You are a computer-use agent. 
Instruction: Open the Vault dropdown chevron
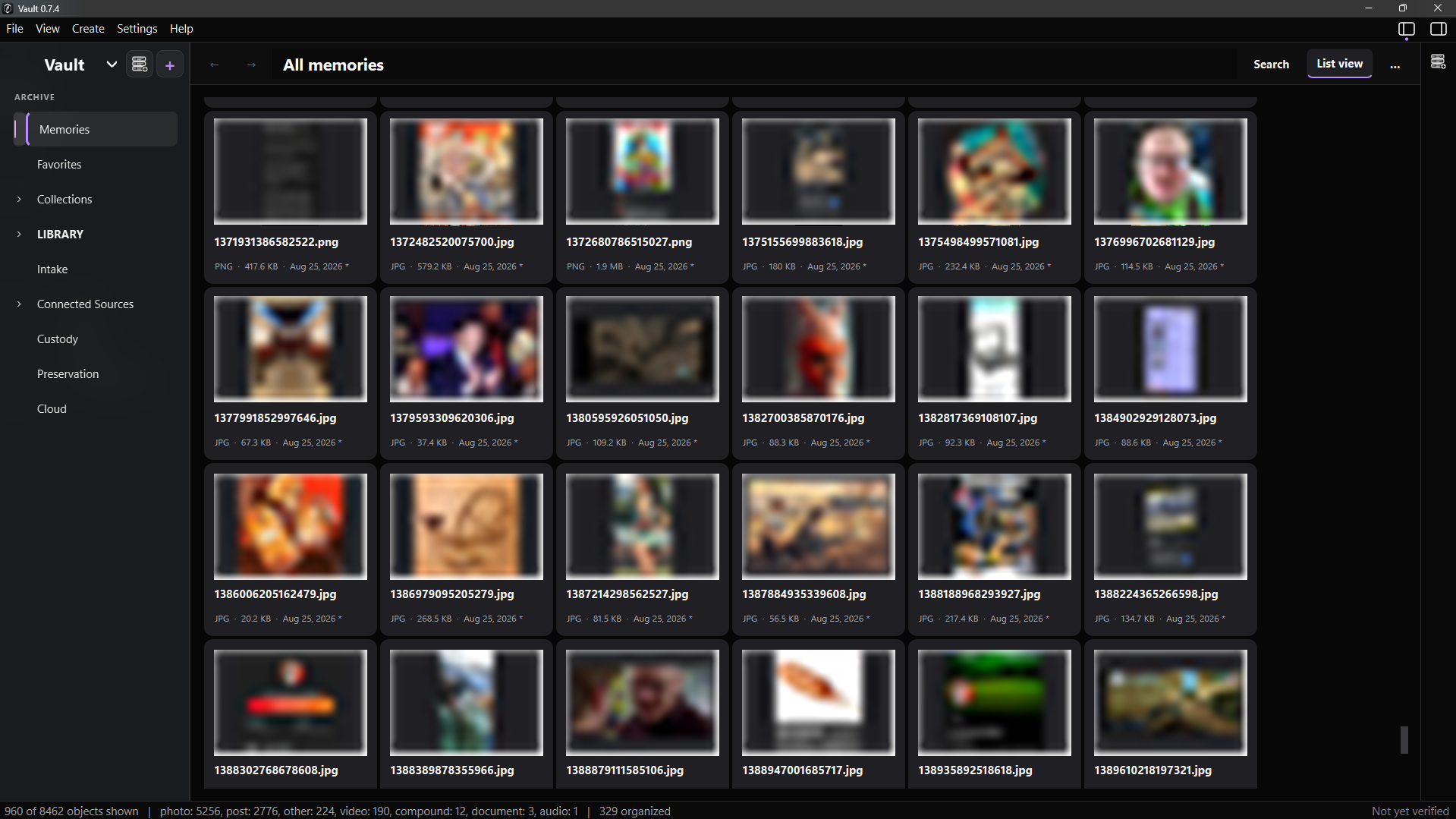[112, 65]
